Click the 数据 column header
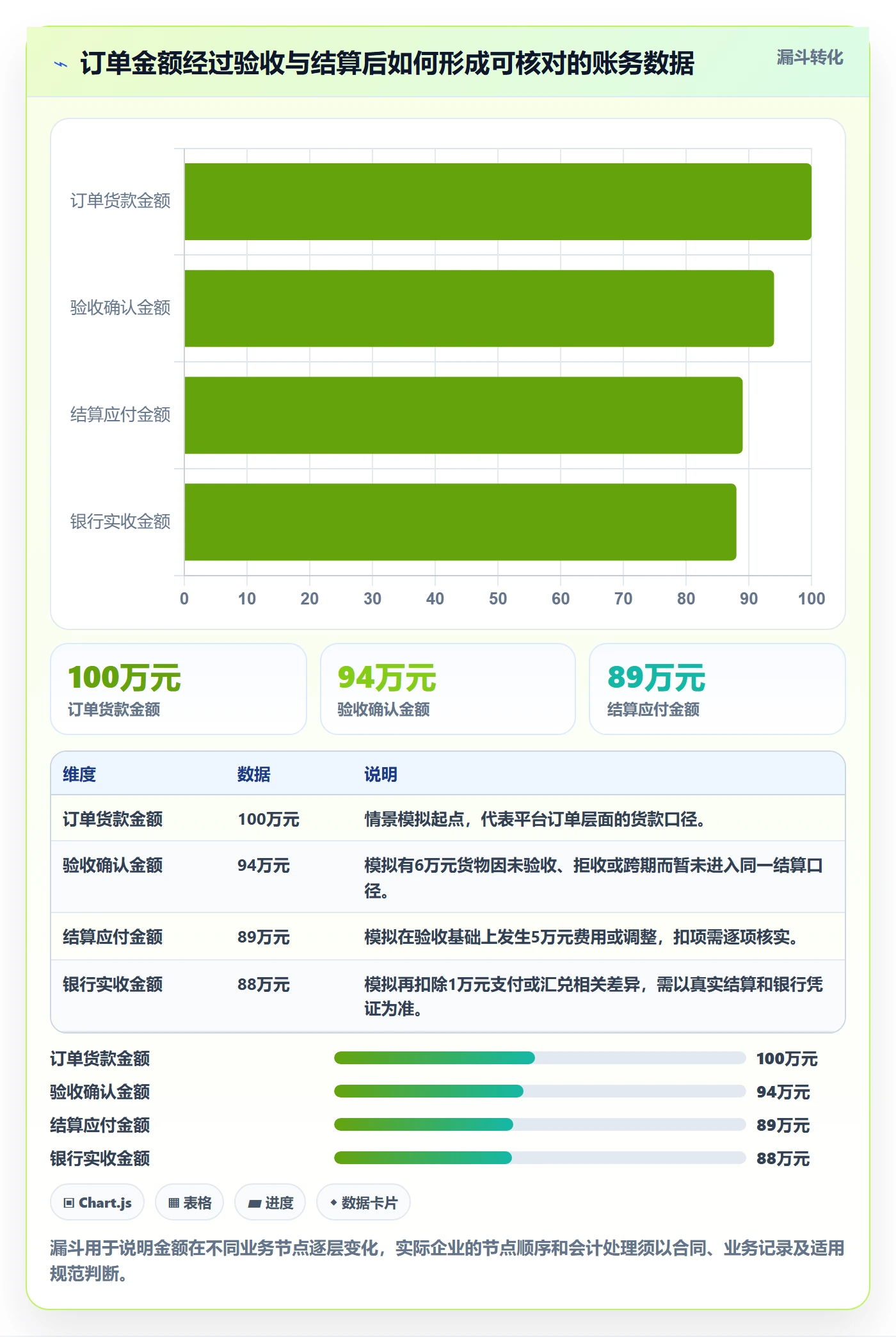 (253, 774)
